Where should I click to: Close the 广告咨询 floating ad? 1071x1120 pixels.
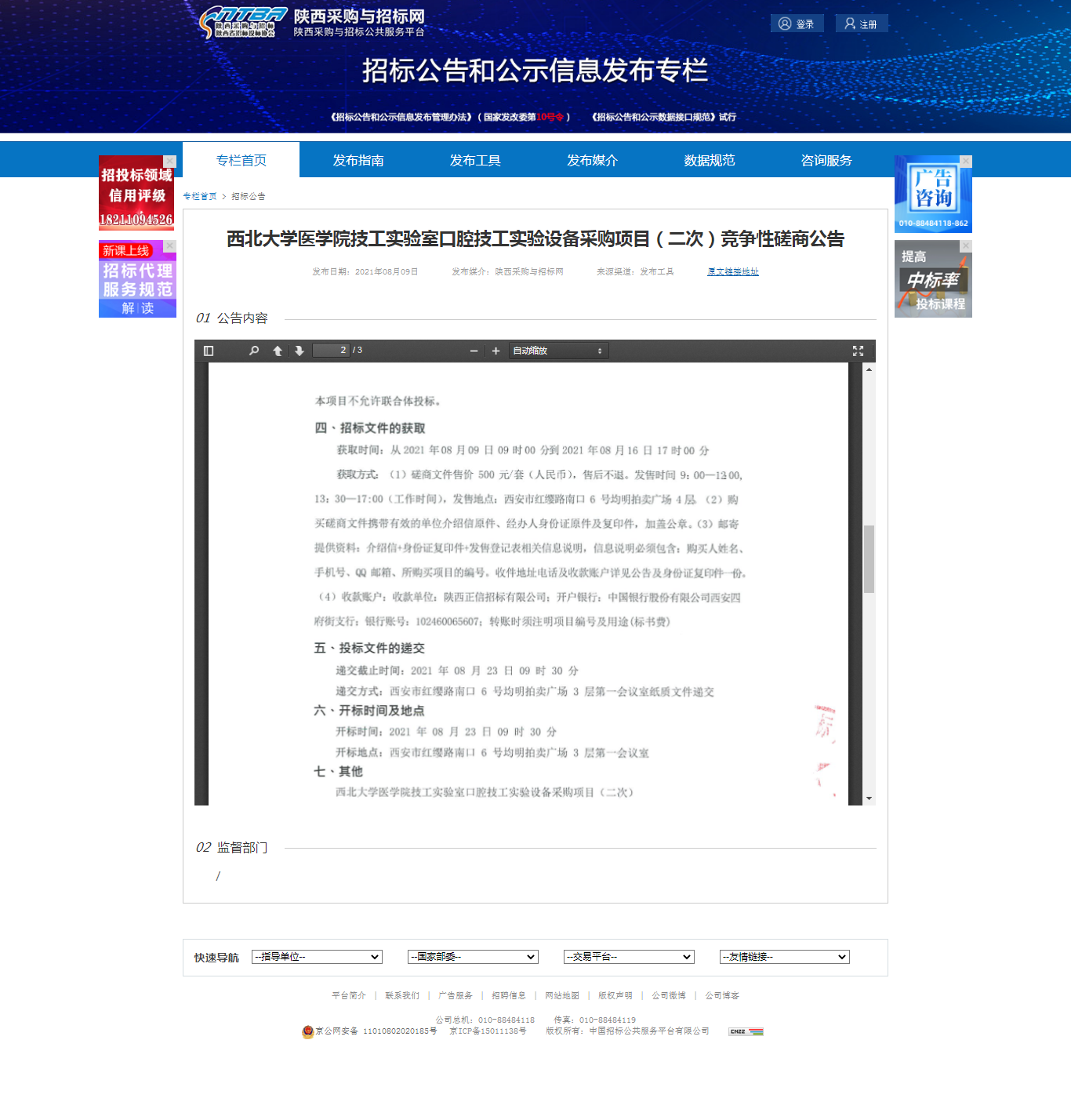pyautogui.click(x=966, y=161)
